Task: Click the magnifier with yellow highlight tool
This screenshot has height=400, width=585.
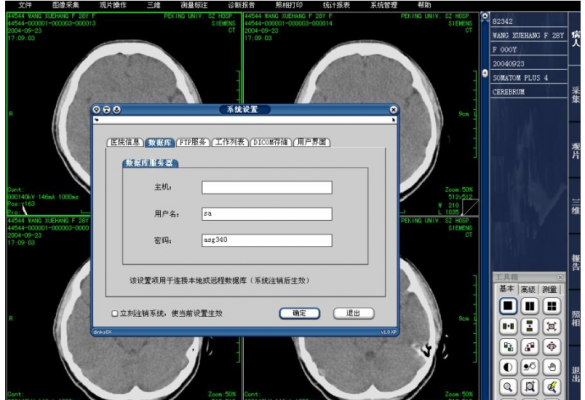Action: (x=551, y=387)
